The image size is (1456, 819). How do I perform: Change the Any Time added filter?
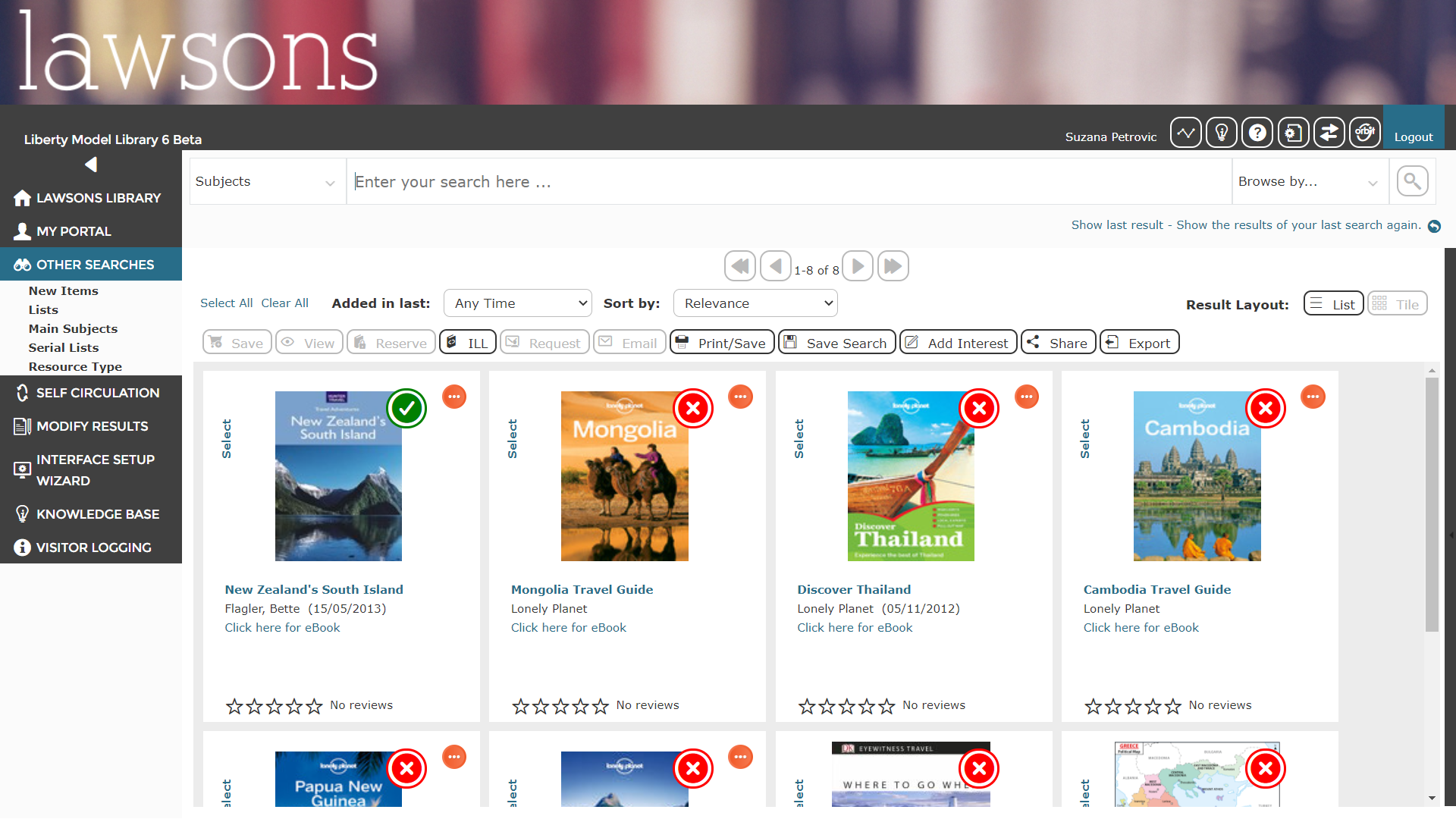[517, 303]
